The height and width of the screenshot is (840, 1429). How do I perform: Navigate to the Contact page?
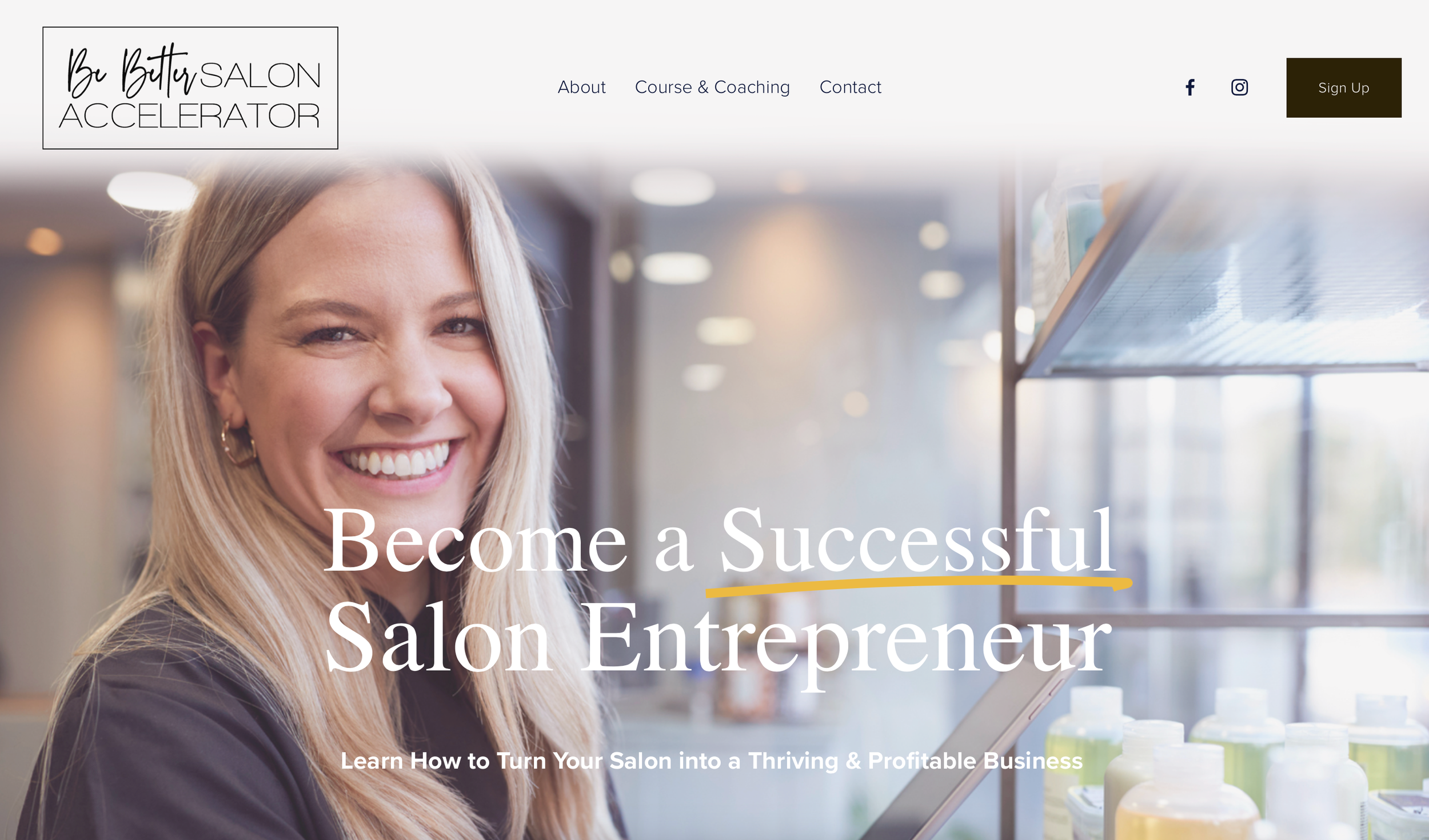pyautogui.click(x=851, y=87)
